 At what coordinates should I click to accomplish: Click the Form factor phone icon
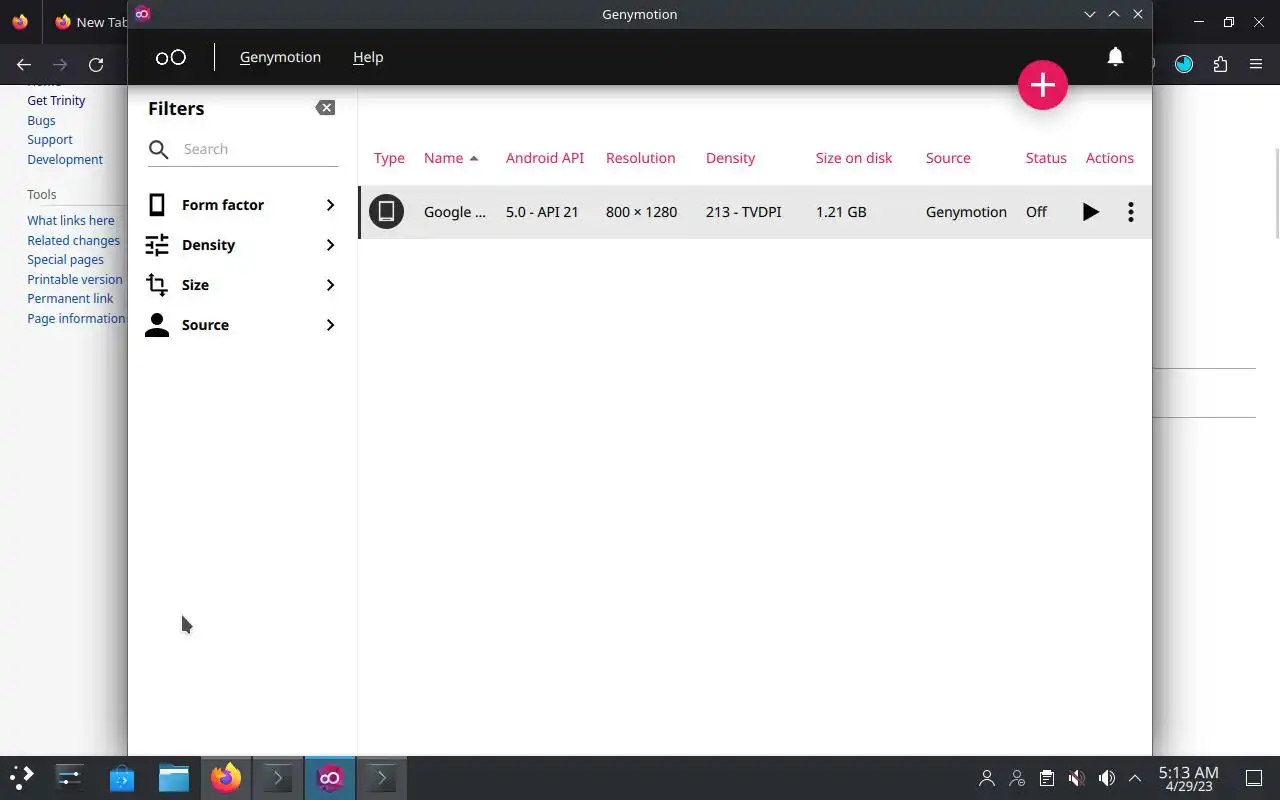click(157, 205)
